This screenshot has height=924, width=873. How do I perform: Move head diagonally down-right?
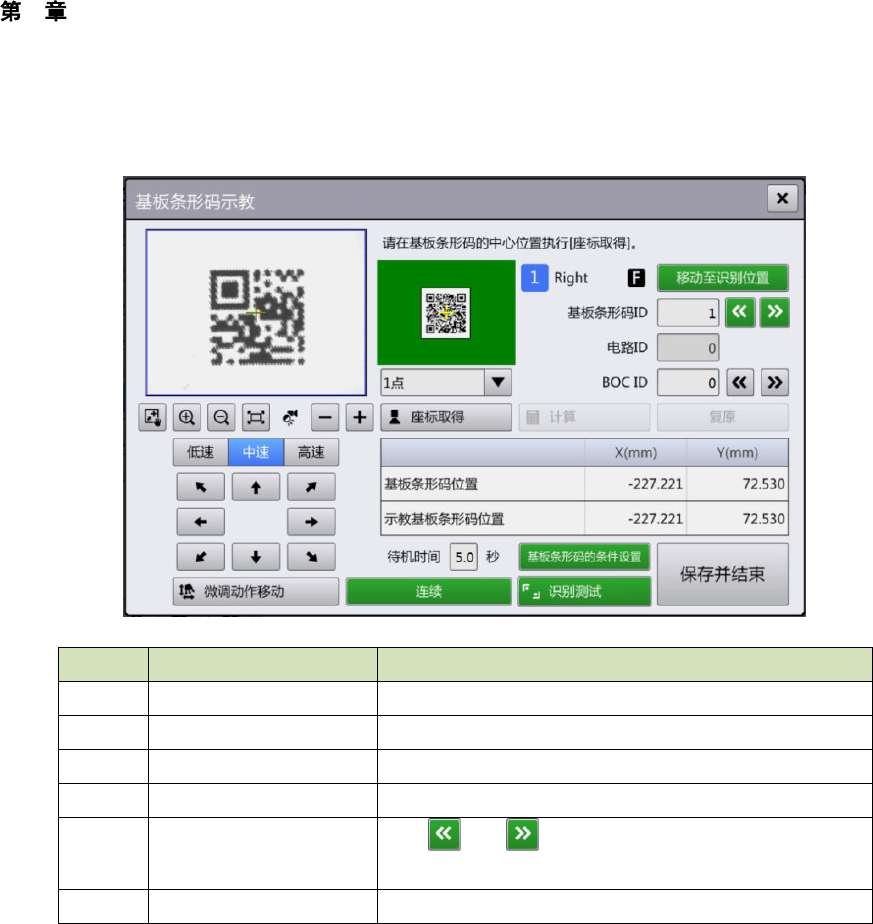(x=311, y=556)
